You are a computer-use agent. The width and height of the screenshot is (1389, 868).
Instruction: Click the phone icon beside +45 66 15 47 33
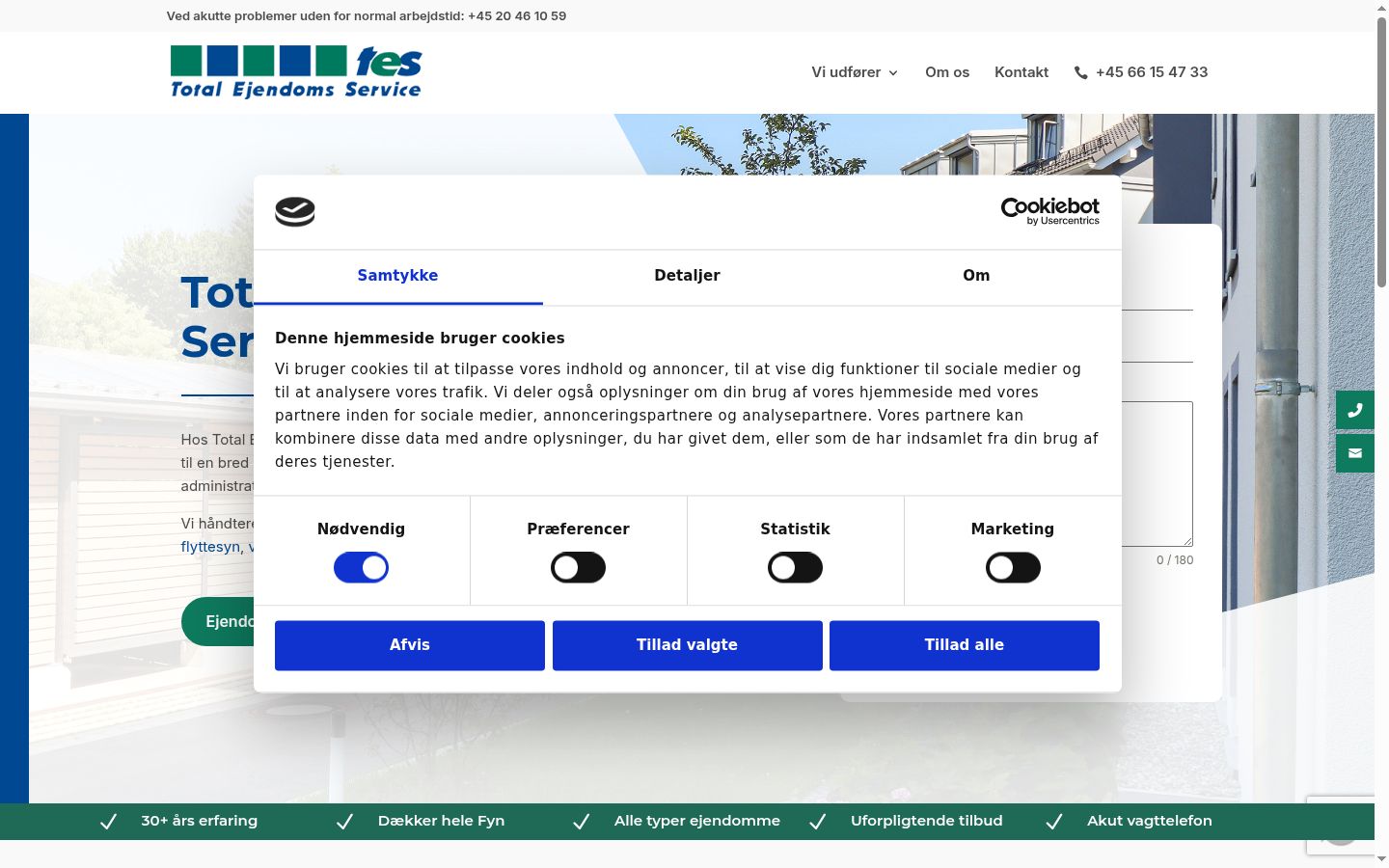[x=1081, y=72]
